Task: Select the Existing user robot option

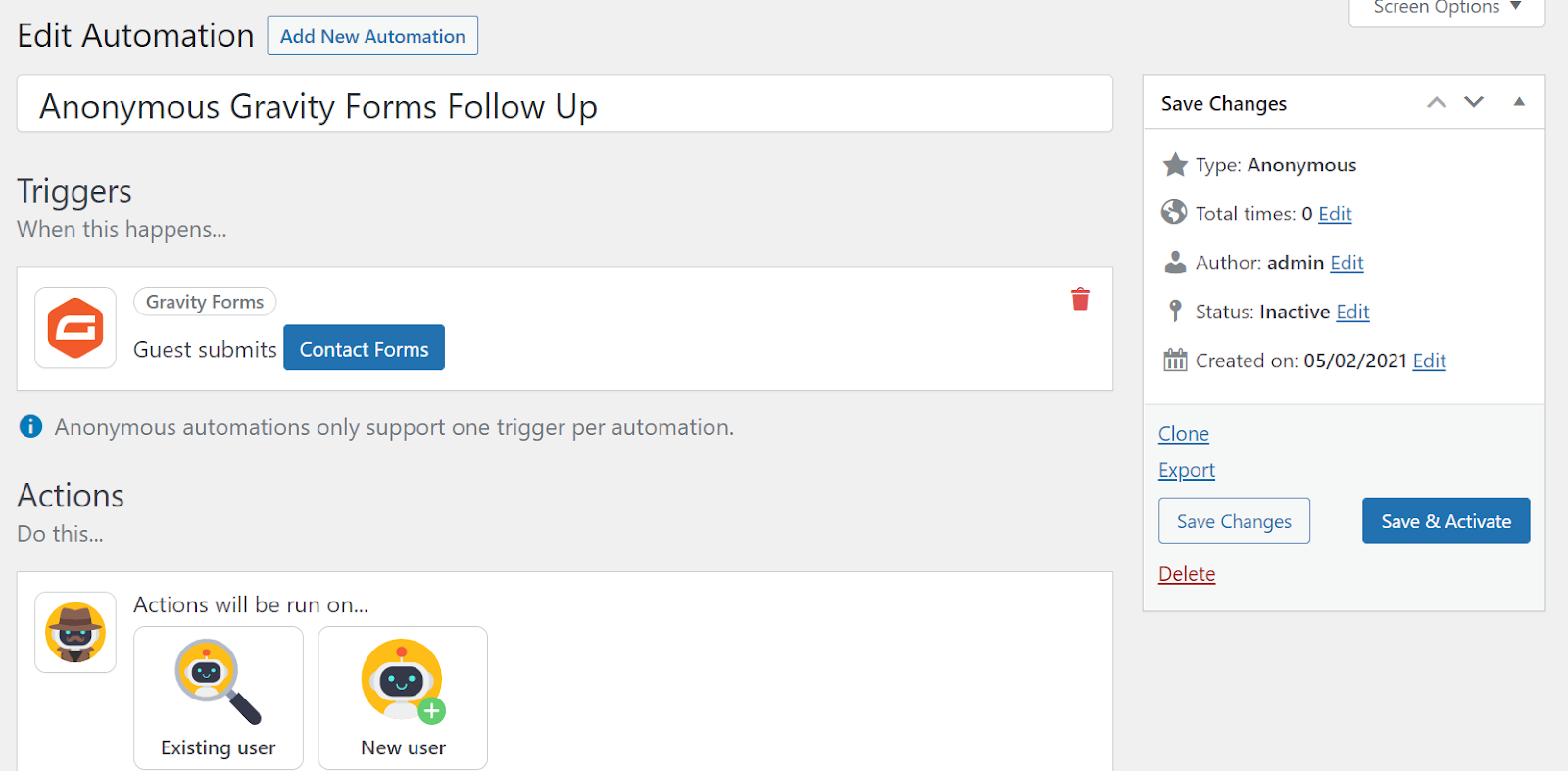Action: pyautogui.click(x=219, y=698)
